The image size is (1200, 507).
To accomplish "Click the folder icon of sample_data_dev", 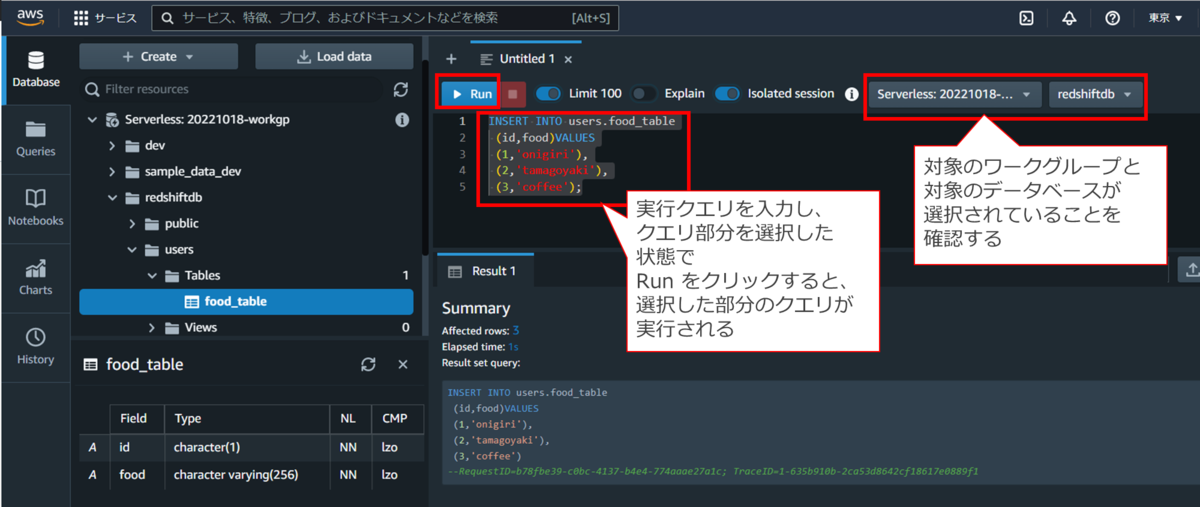I will [133, 172].
